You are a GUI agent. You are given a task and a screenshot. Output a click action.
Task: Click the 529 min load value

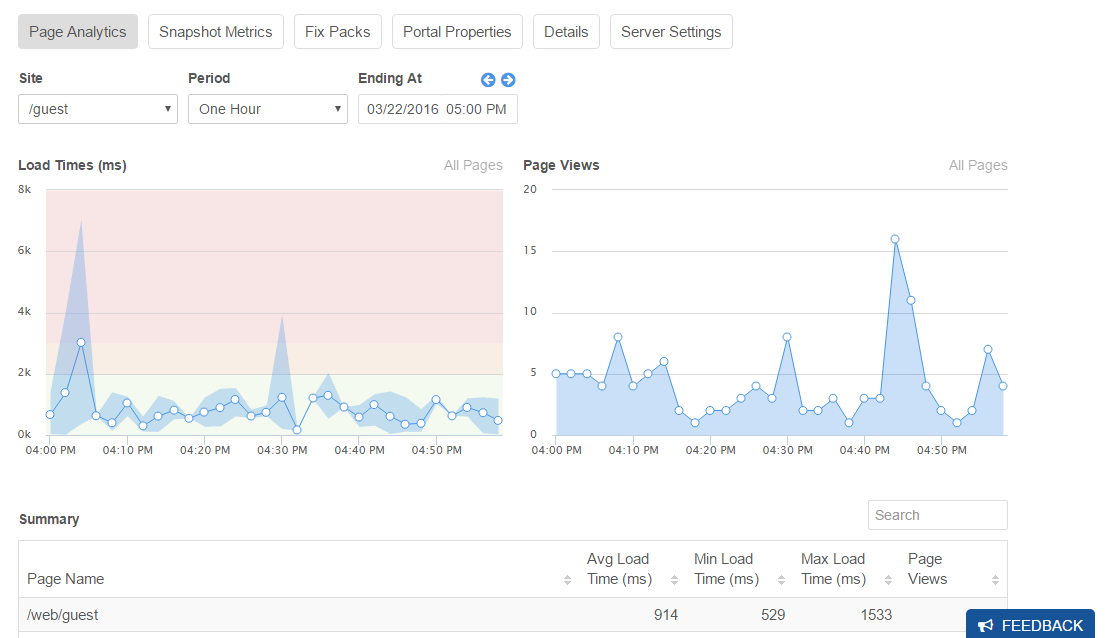point(773,615)
